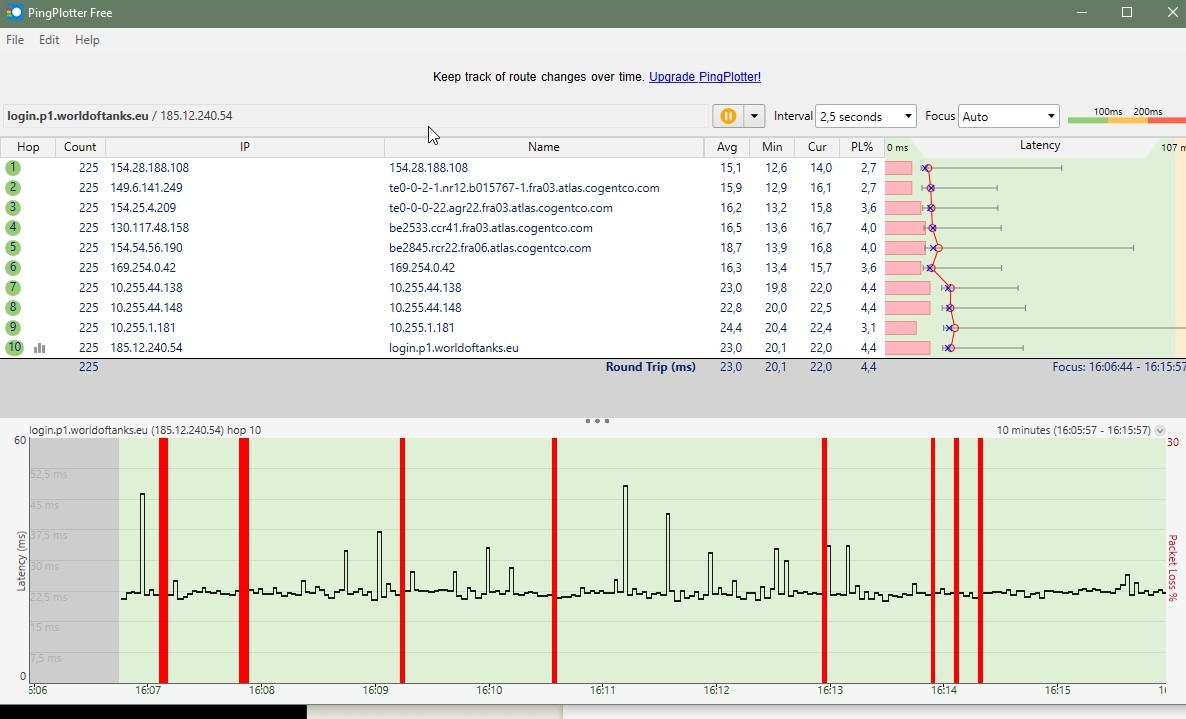
Task: Click the green hop 1 number circle
Action: 13,167
